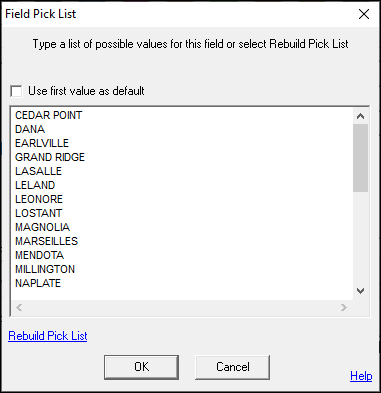Click the horizontal scrollbar right arrow
The image size is (381, 393).
344,307
